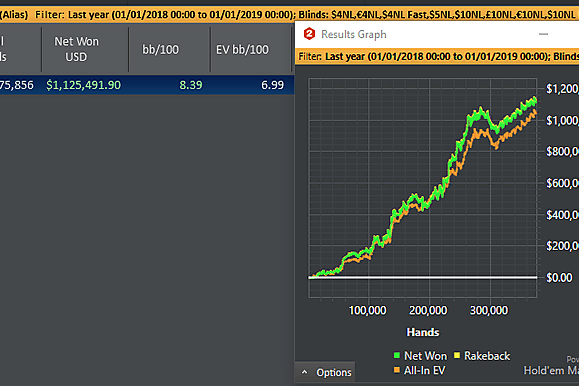Click the Net Won legend label
This screenshot has width=579, height=386.
425,356
